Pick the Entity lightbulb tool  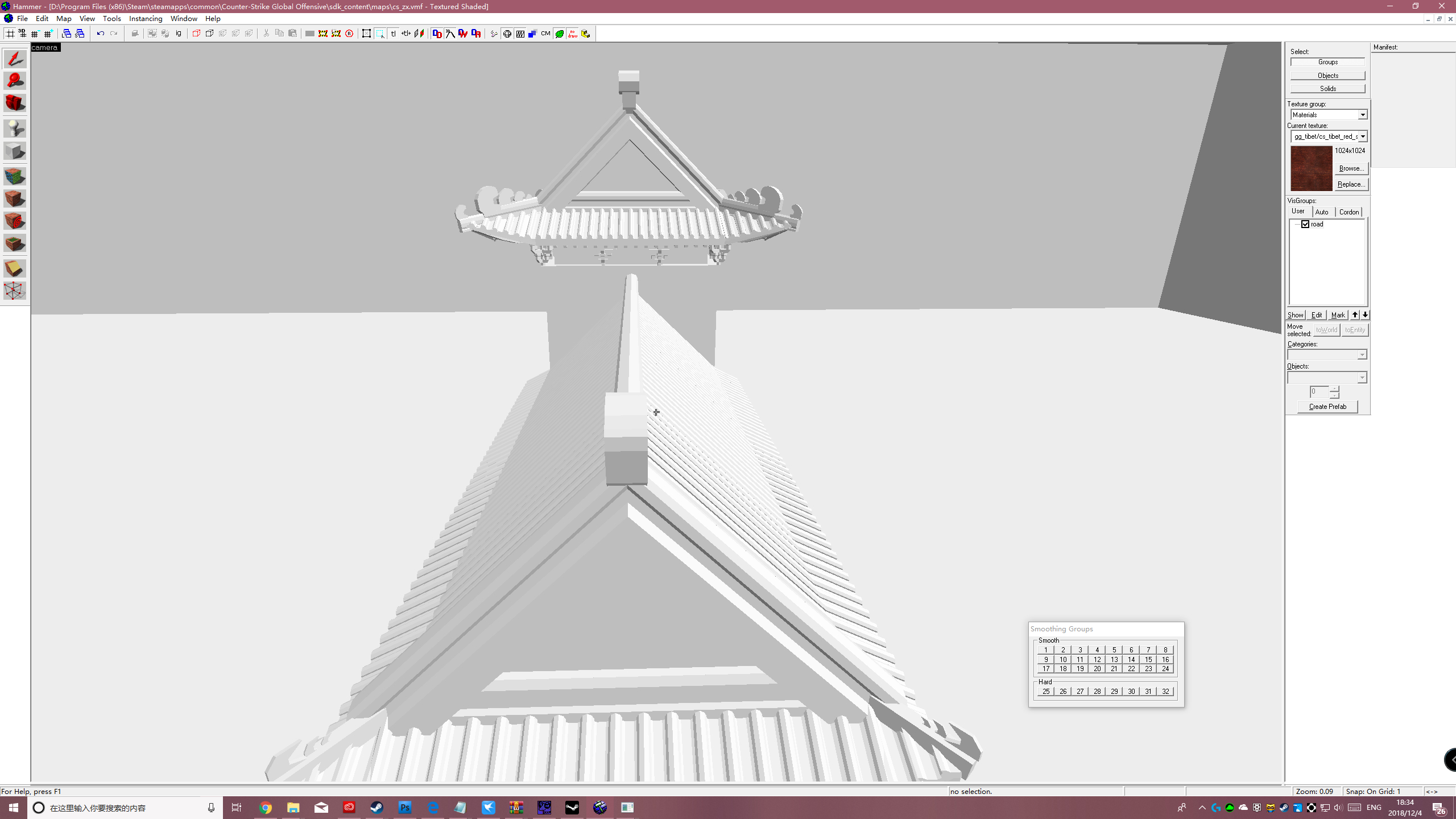click(15, 129)
